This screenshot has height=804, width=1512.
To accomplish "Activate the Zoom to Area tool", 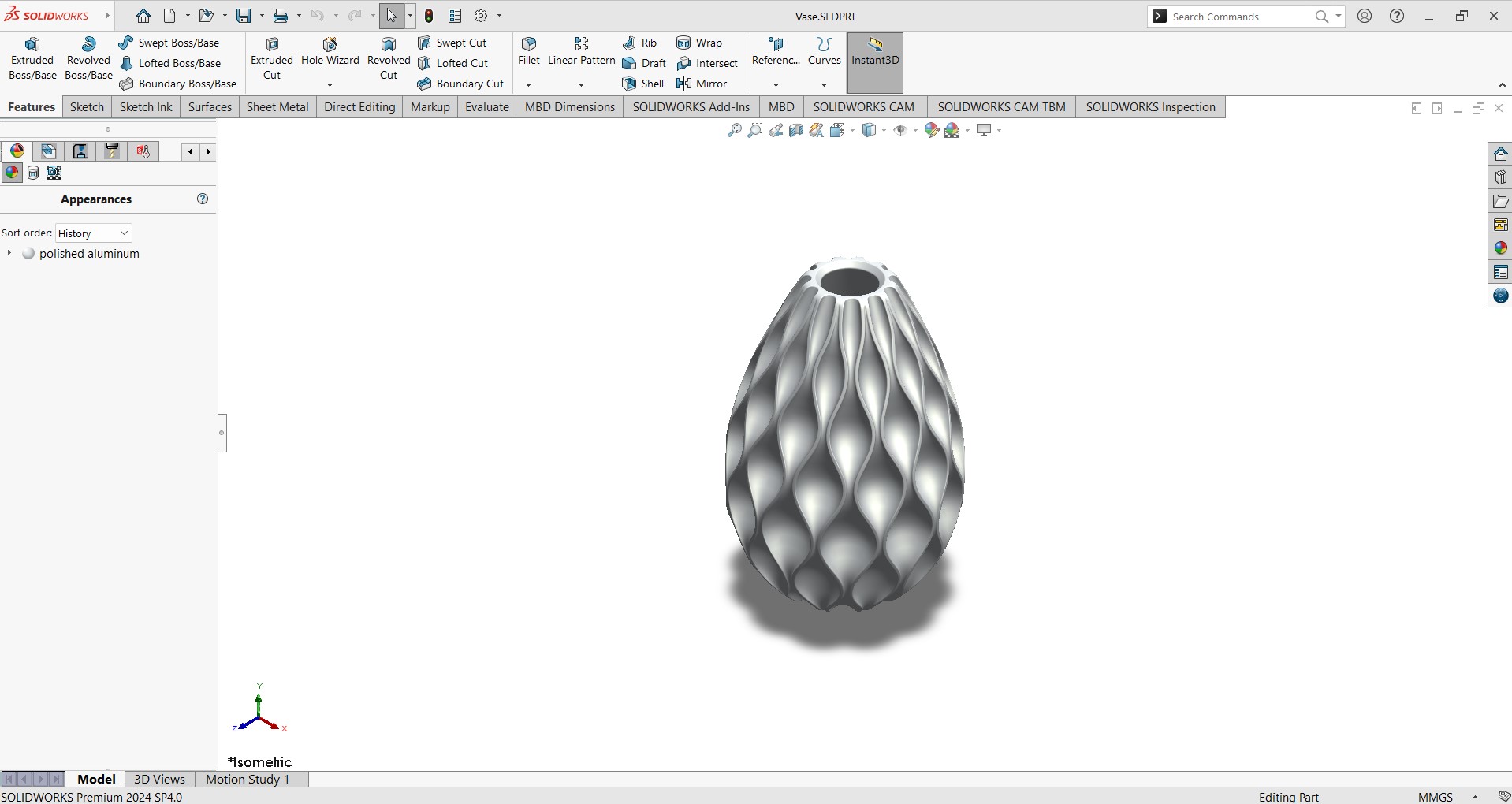I will (755, 130).
